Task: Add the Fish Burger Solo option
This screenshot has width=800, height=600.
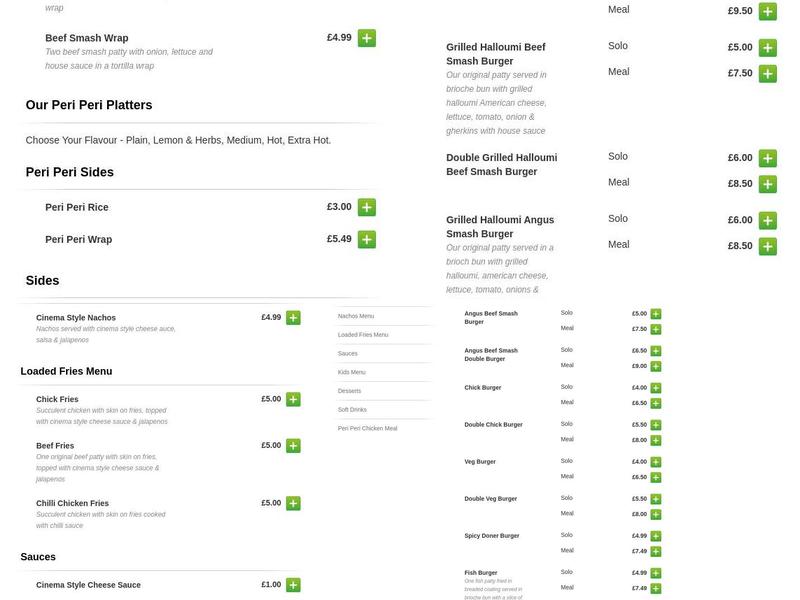Action: (x=655, y=572)
